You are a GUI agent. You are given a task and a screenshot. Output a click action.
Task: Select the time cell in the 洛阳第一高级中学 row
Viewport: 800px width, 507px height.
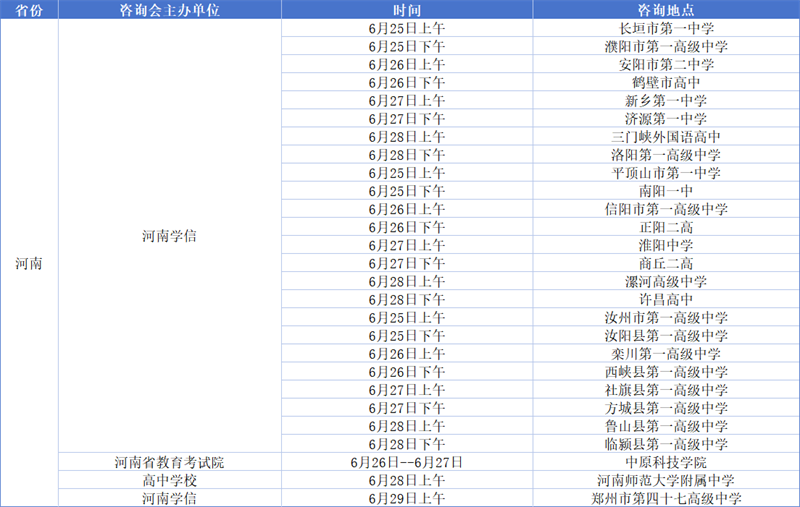pos(407,155)
